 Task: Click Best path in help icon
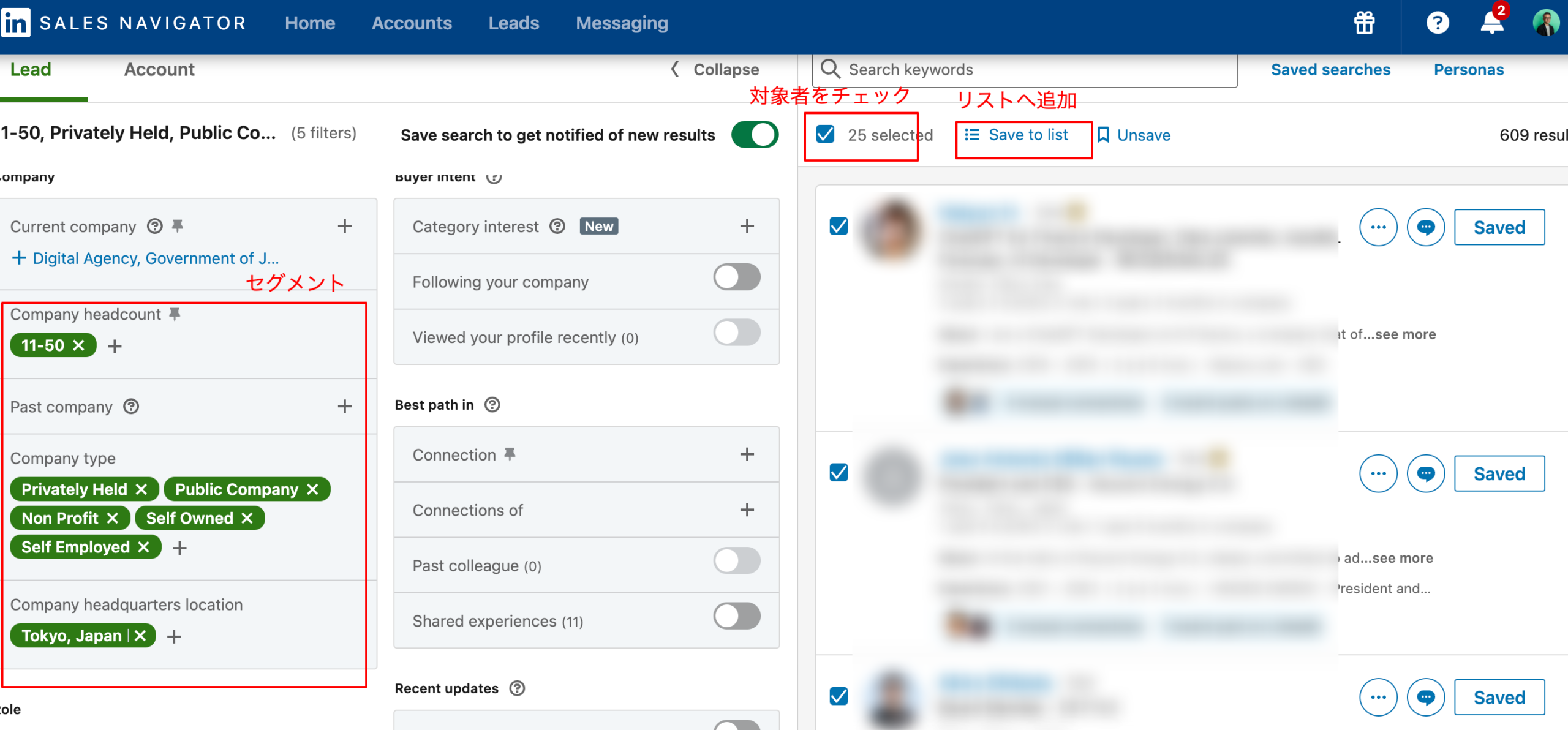click(x=492, y=405)
